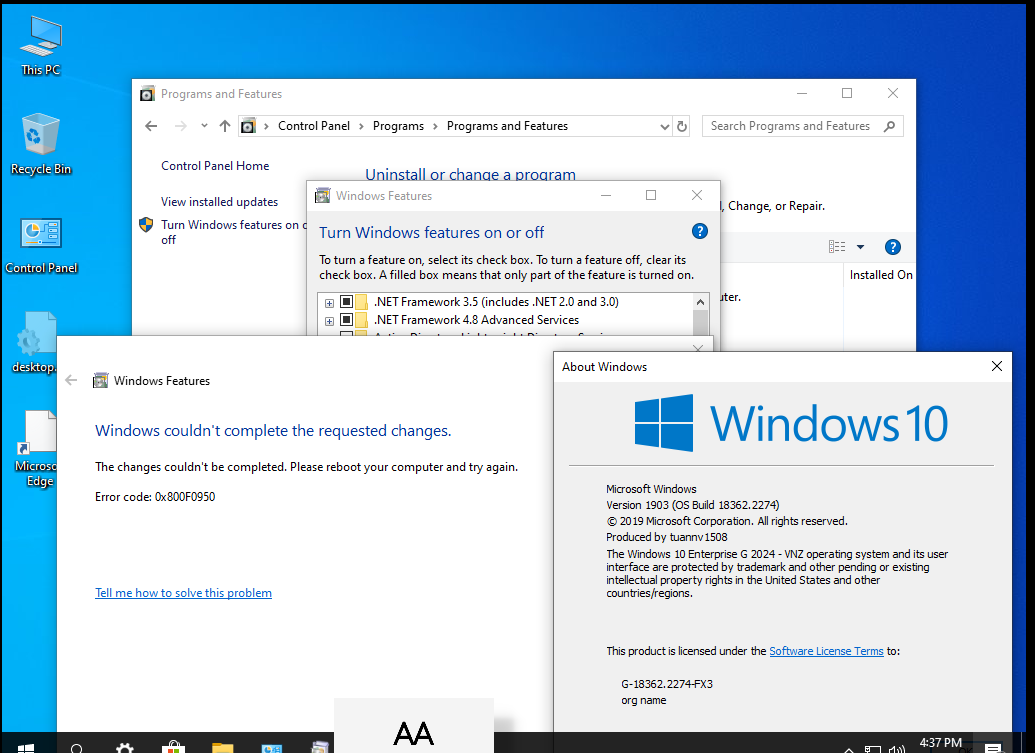Click Control Panel breadcrumb

[x=314, y=126]
